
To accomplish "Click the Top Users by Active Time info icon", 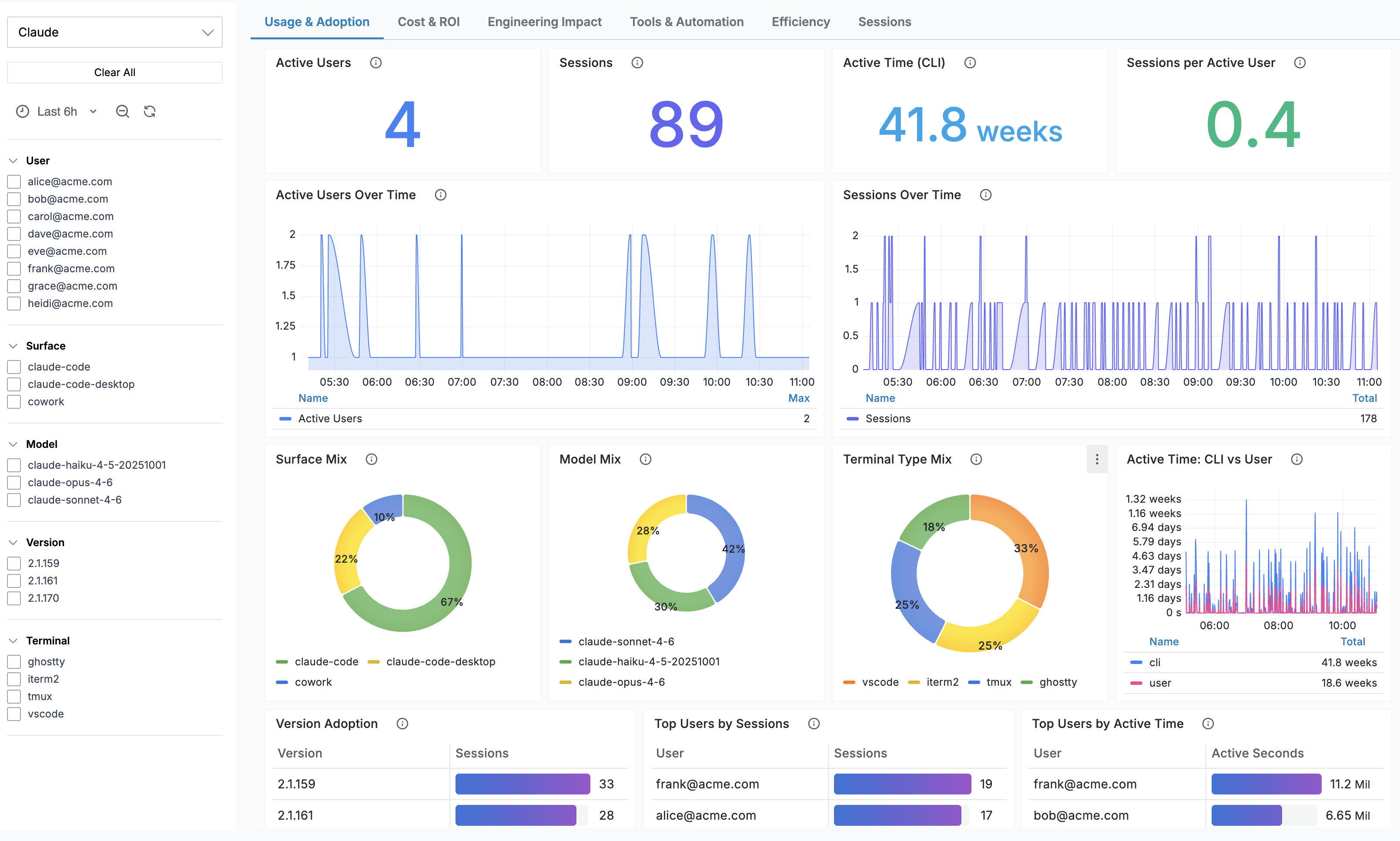I will point(1208,724).
